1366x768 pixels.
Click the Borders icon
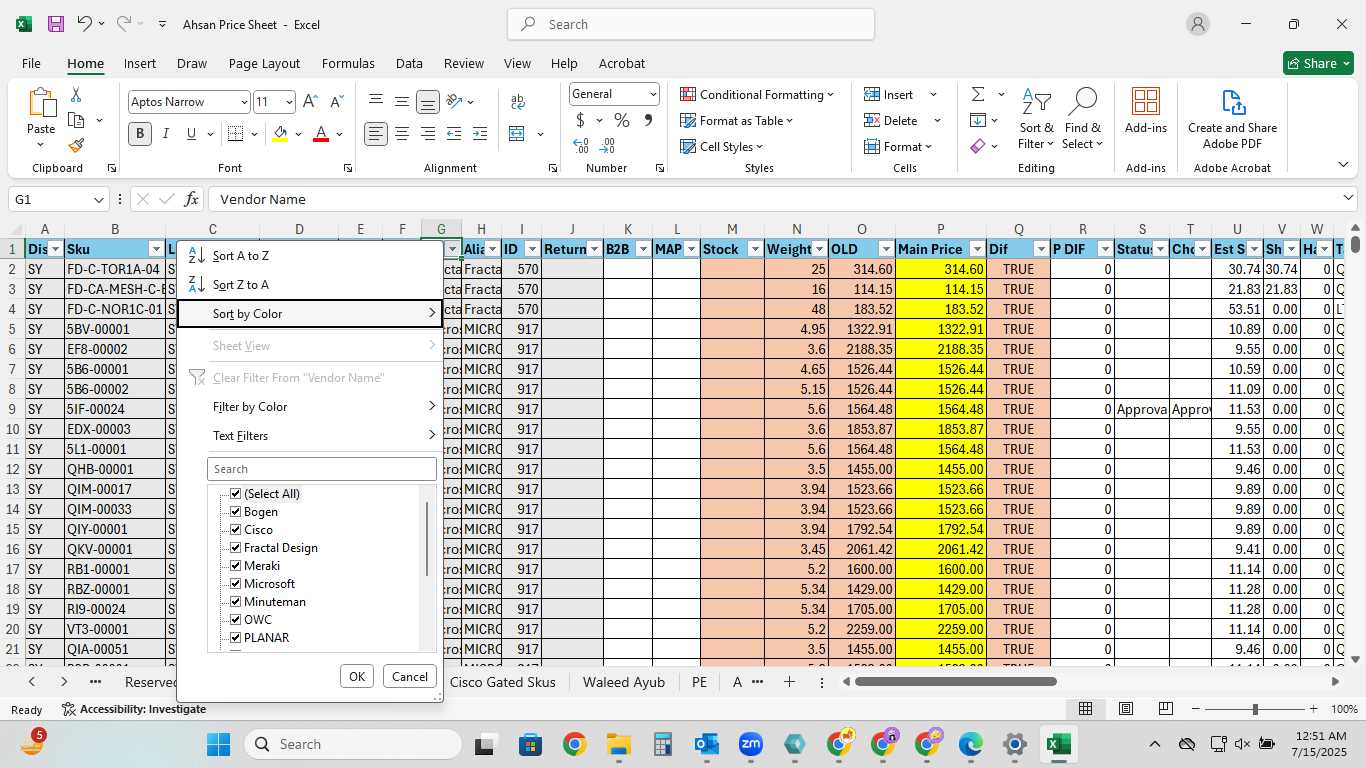[x=235, y=134]
